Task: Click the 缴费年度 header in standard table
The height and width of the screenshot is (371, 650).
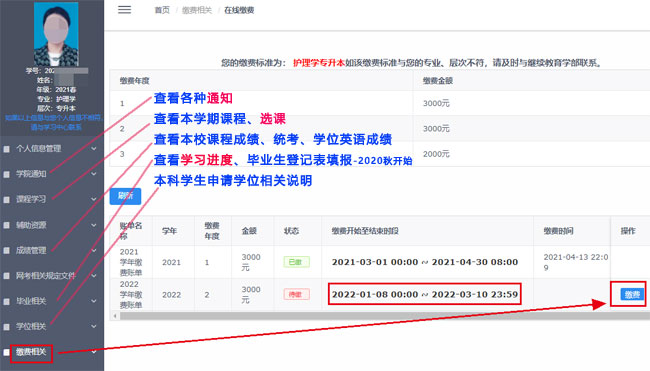Action: (x=134, y=81)
